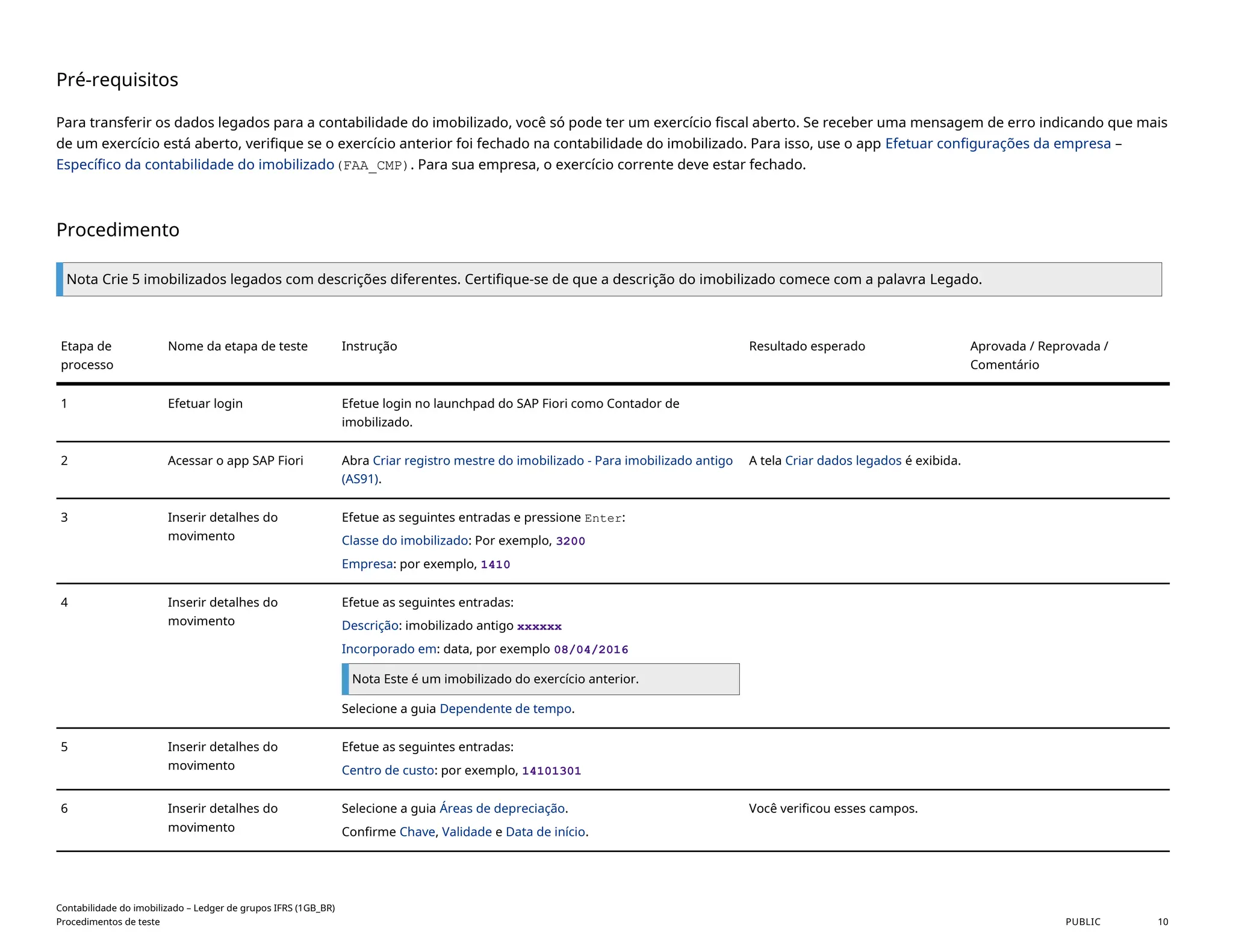
Task: Click the Centro de custo link
Action: point(388,770)
